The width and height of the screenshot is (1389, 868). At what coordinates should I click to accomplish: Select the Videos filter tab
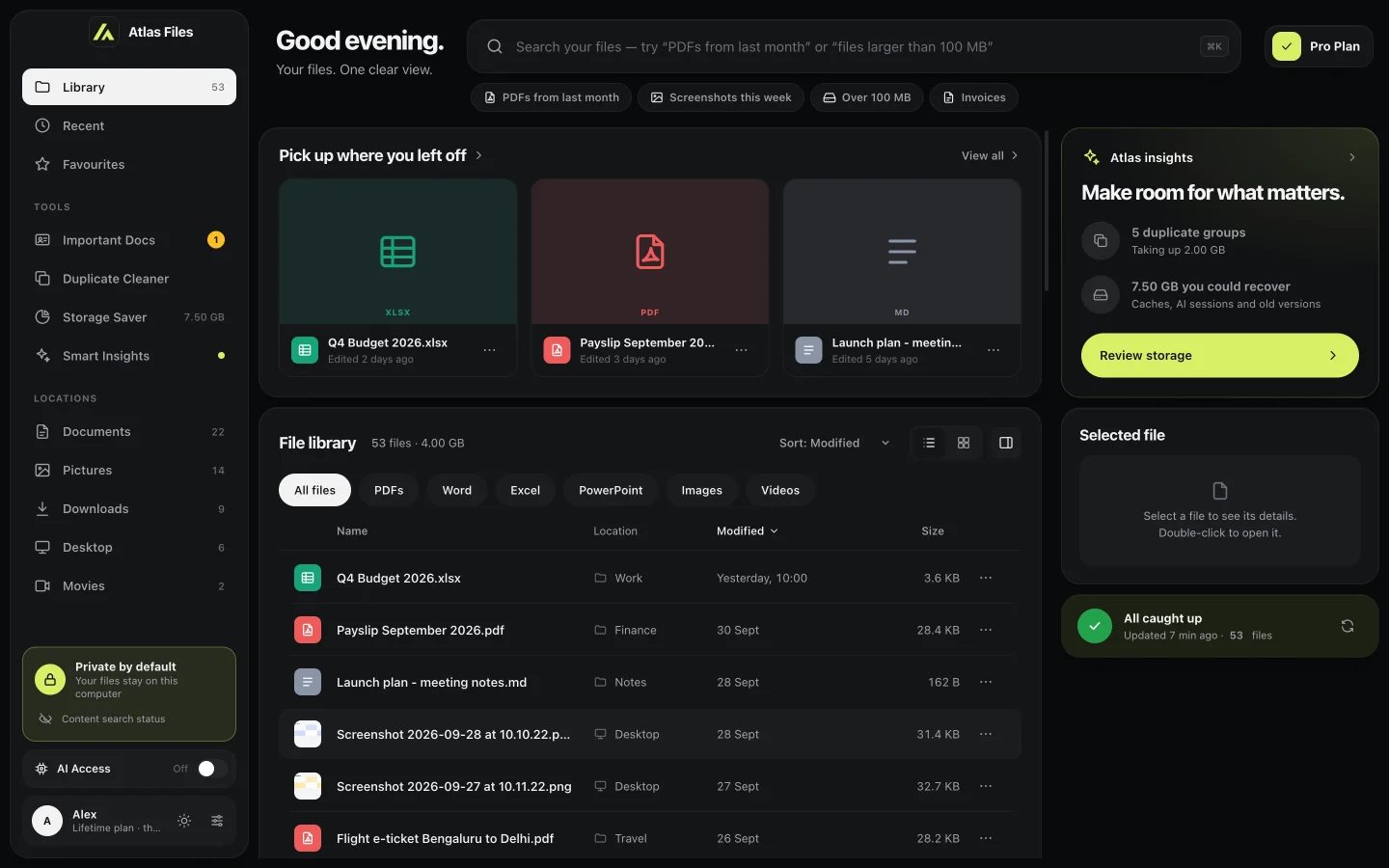click(780, 490)
